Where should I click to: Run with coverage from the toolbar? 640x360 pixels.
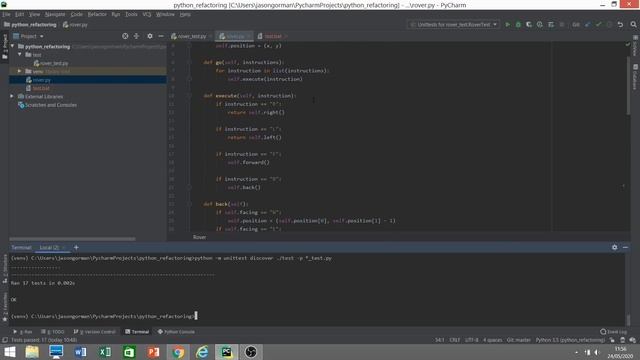[x=529, y=24]
